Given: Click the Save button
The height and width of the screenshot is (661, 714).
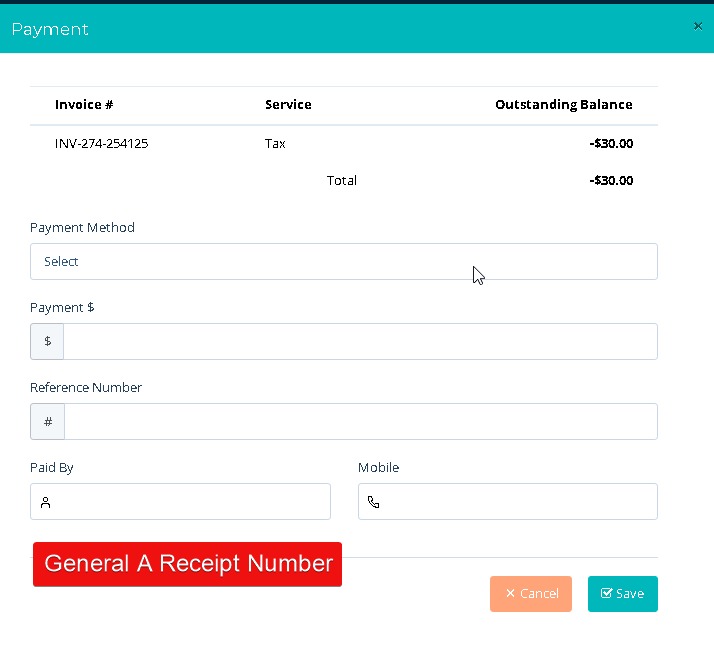Looking at the screenshot, I should [x=622, y=594].
